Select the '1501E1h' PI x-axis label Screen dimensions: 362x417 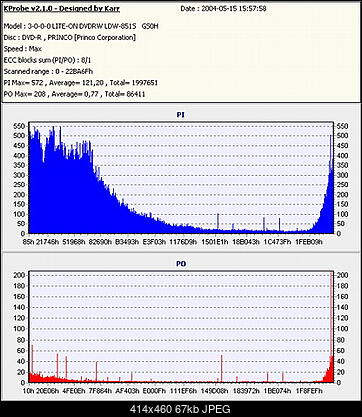215,242
